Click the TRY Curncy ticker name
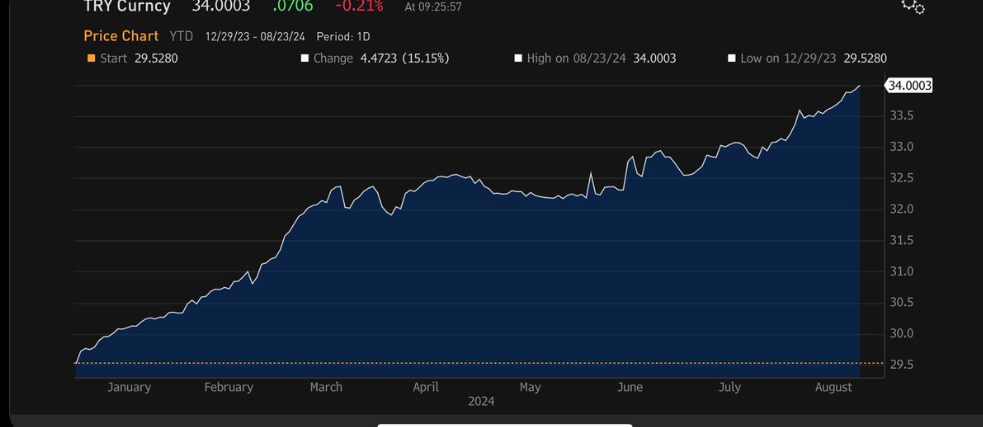983x427 pixels. pos(127,7)
